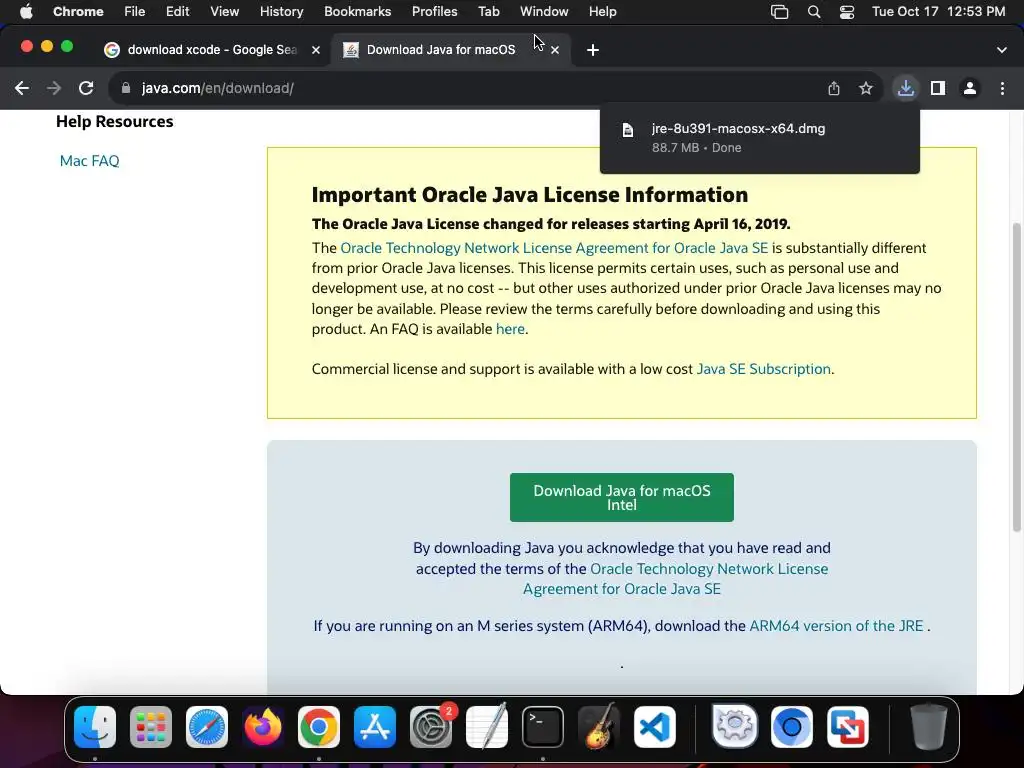The height and width of the screenshot is (768, 1024).
Task: Open Finder from the Dock
Action: pos(95,727)
